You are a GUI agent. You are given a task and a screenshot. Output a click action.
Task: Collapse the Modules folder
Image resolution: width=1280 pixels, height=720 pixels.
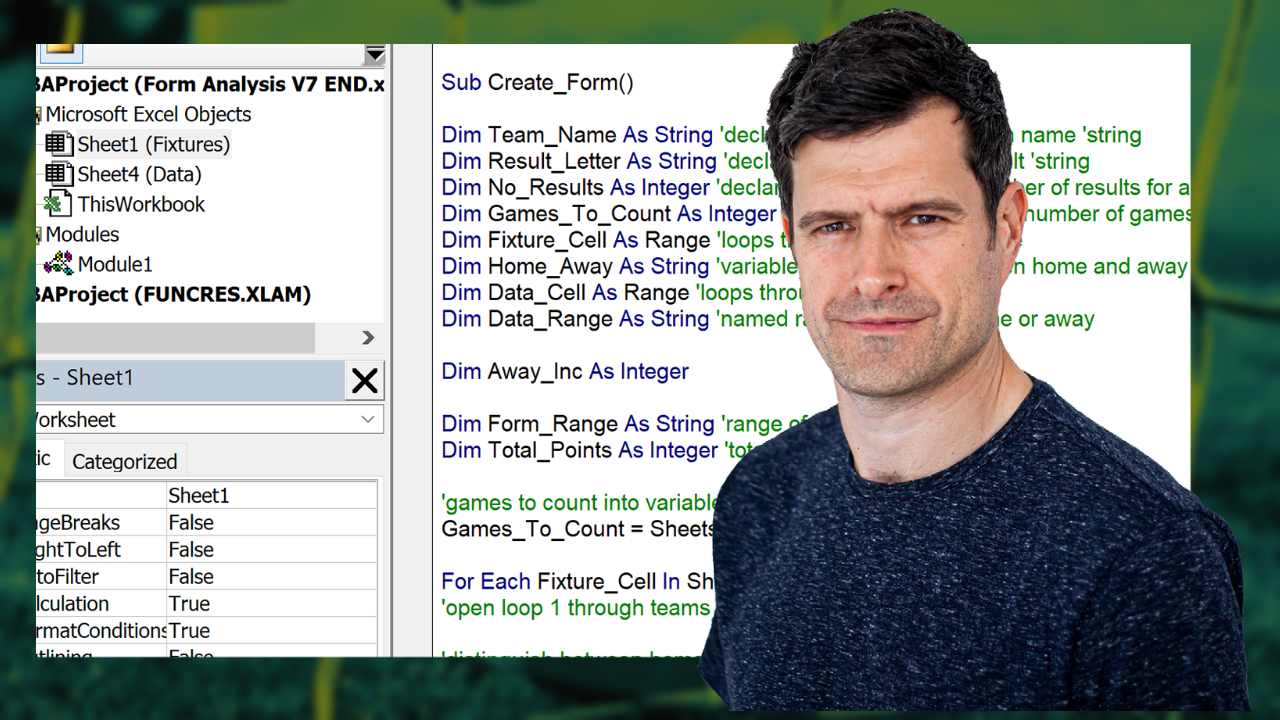40,234
